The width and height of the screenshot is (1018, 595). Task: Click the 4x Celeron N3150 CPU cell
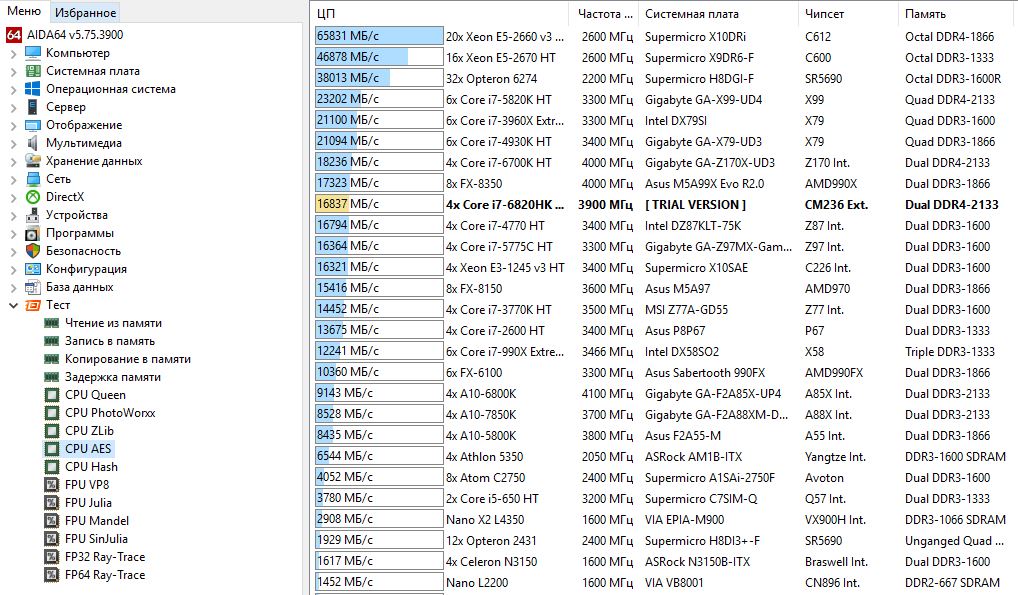pyautogui.click(x=491, y=561)
